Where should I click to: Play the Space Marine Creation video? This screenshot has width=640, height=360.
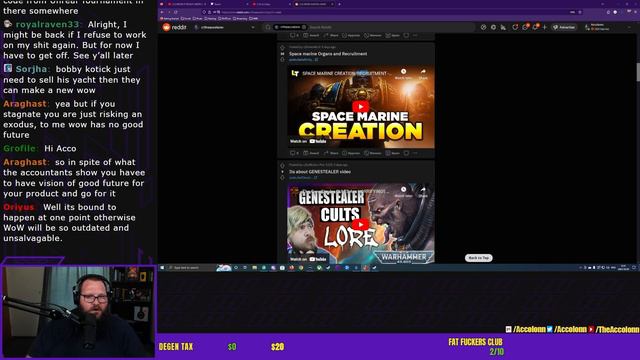360,107
